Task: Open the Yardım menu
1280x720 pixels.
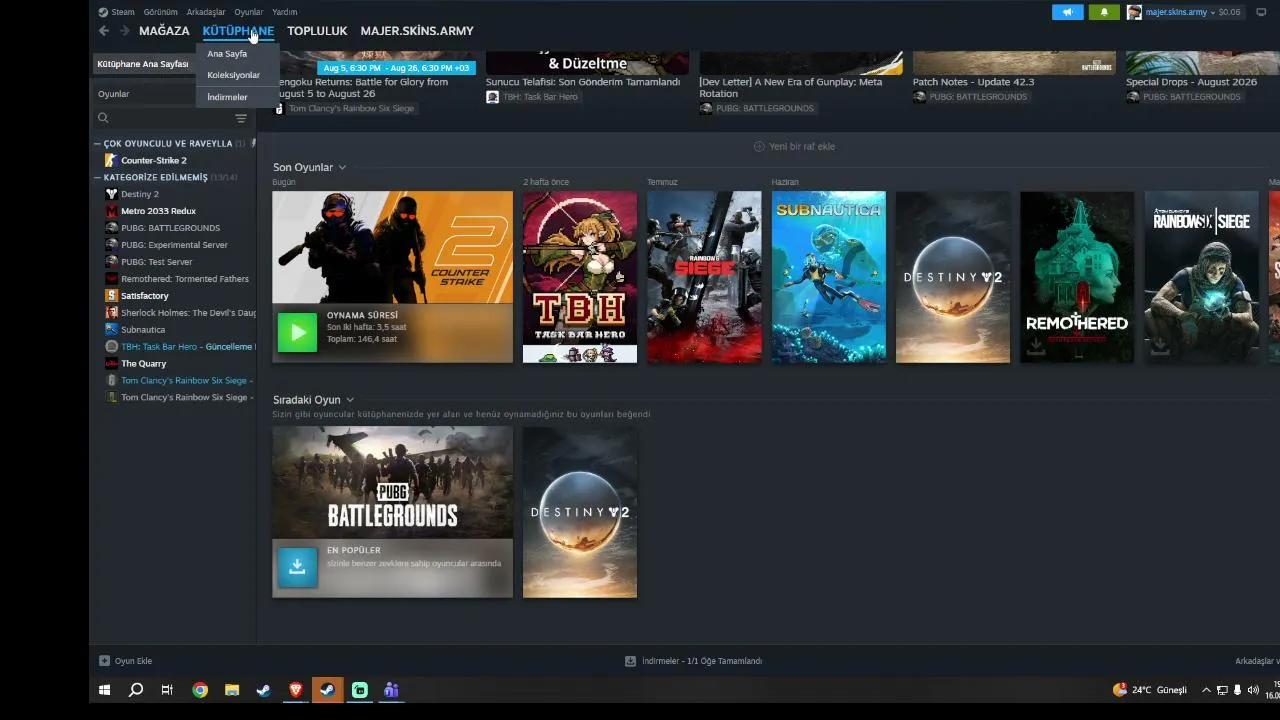Action: (x=285, y=12)
